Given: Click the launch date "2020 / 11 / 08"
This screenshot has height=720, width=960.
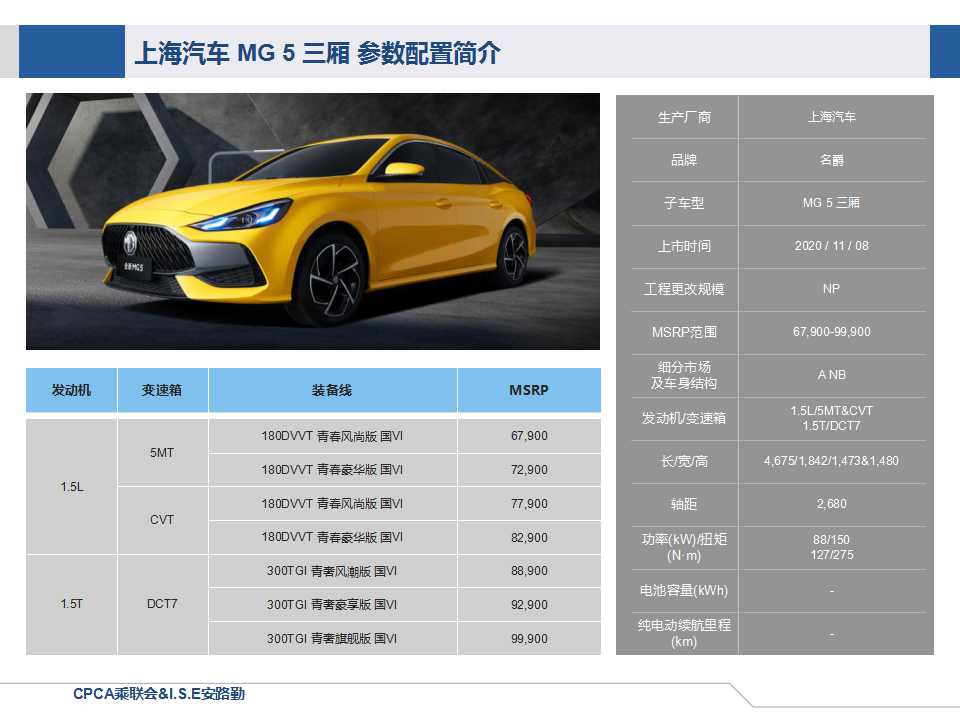Looking at the screenshot, I should [x=831, y=246].
